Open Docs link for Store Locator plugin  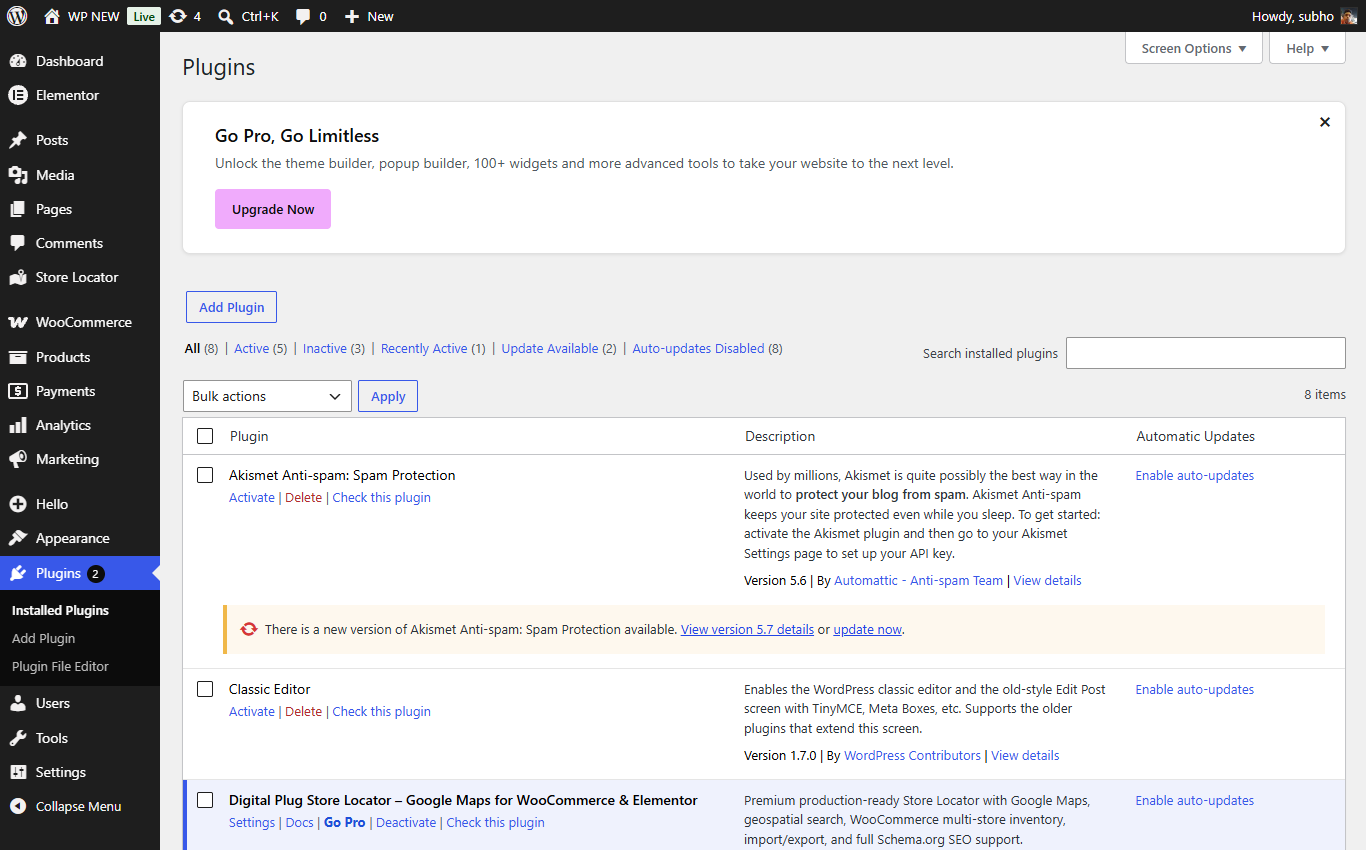(x=299, y=822)
